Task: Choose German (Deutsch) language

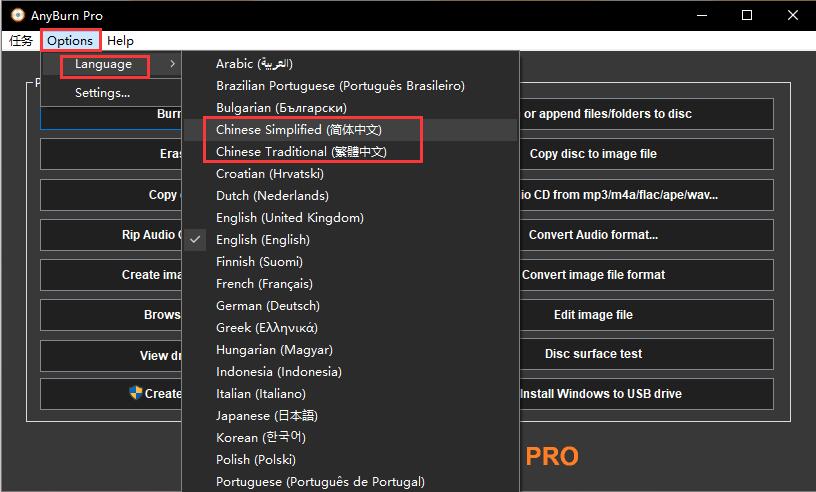Action: (350, 306)
